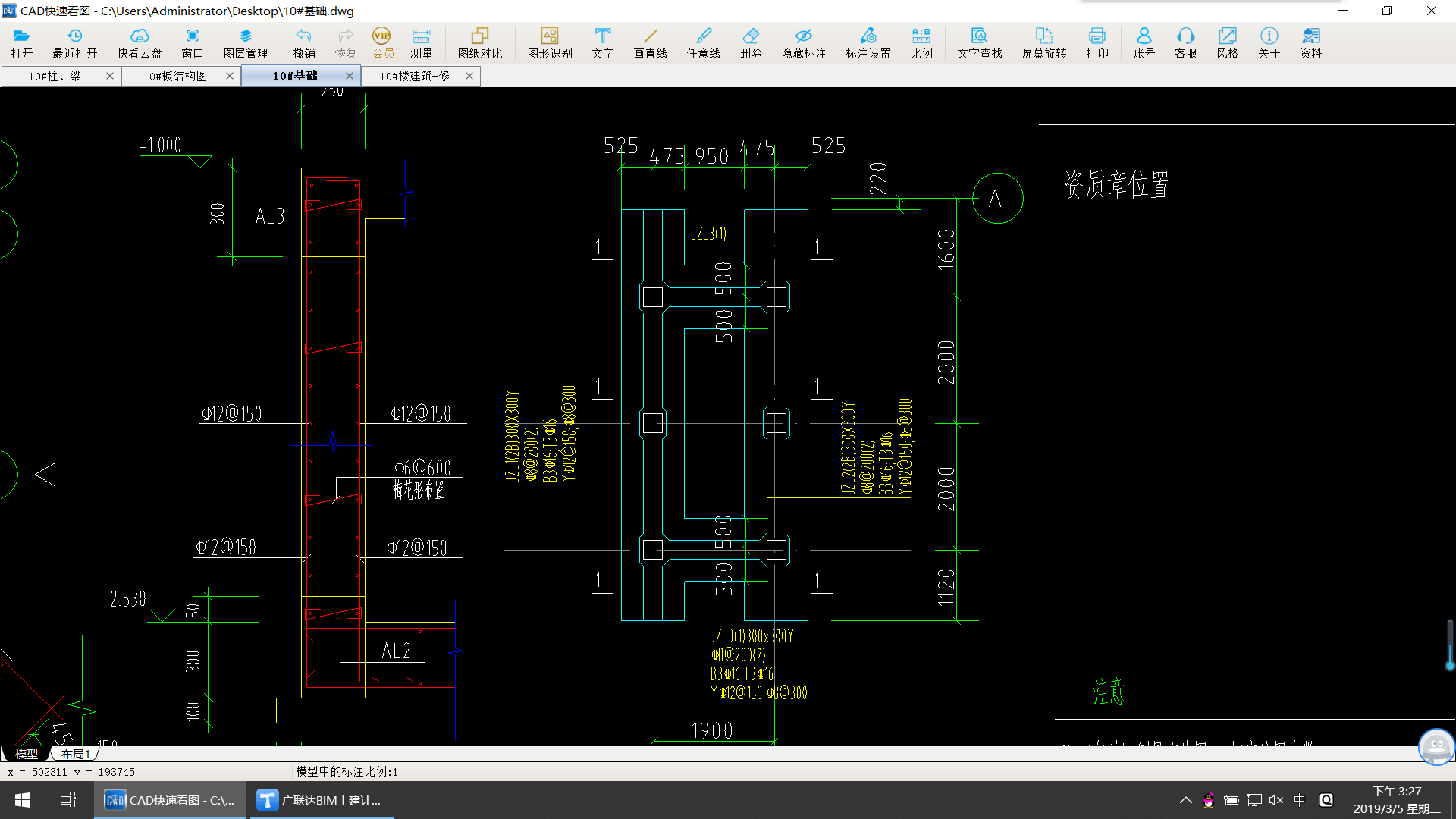Screen dimensions: 1456x819
Task: Open 标注设置 annotation settings
Action: [x=868, y=43]
